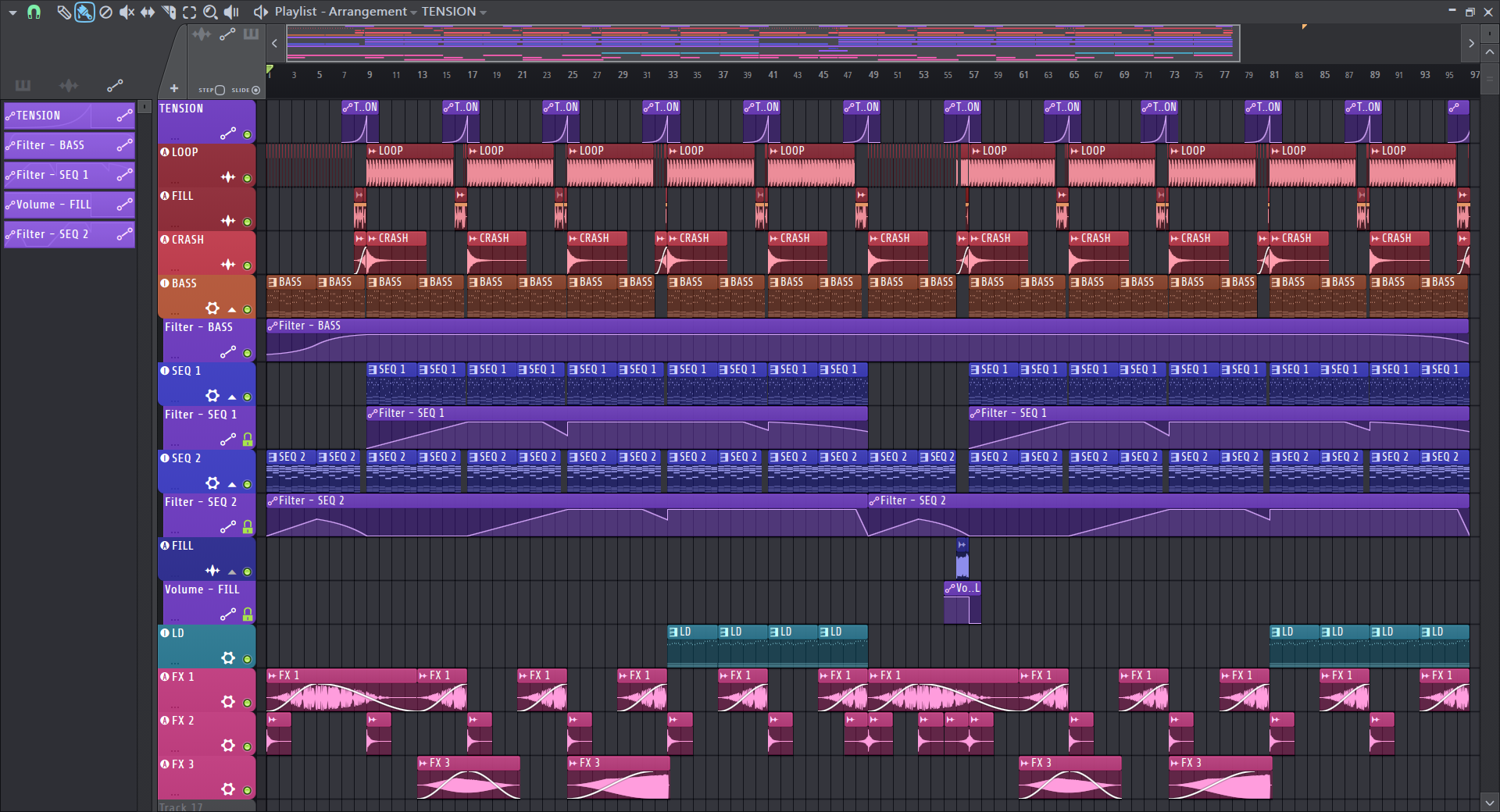Show audio clips in the picker tabs
Viewport: 1500px width, 812px height.
(202, 34)
